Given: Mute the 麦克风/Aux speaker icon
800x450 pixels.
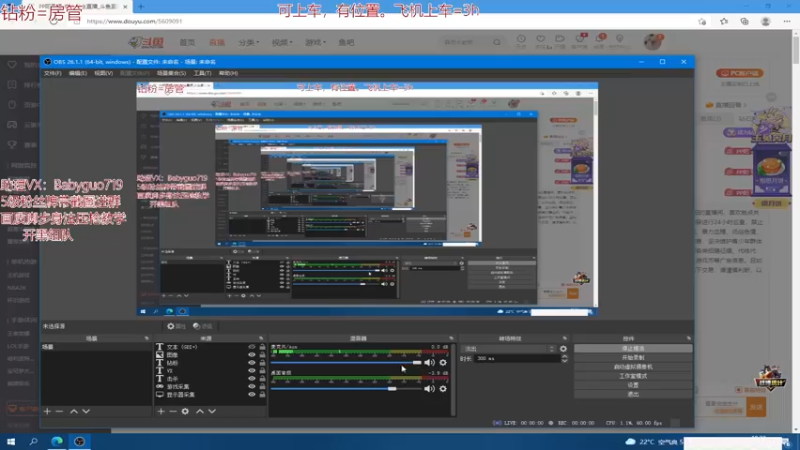Looking at the screenshot, I should pos(430,363).
